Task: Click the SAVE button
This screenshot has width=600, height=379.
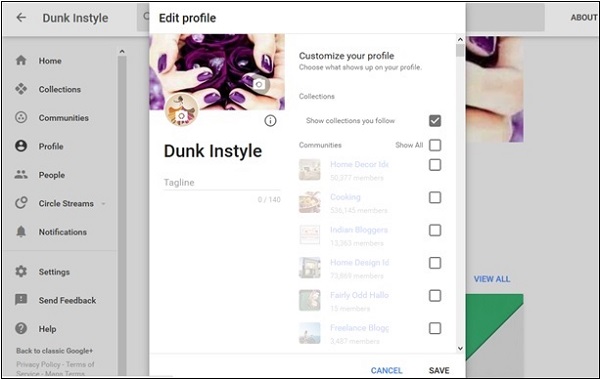Action: (x=439, y=370)
